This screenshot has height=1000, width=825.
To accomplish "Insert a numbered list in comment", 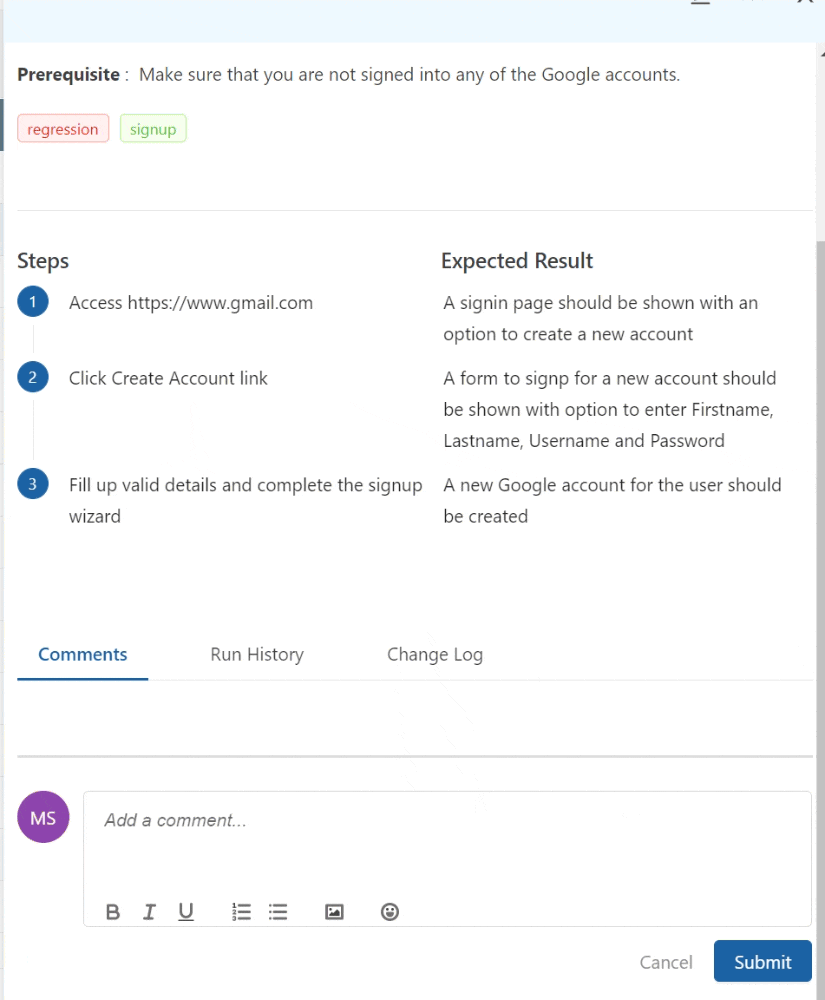I will pos(241,912).
